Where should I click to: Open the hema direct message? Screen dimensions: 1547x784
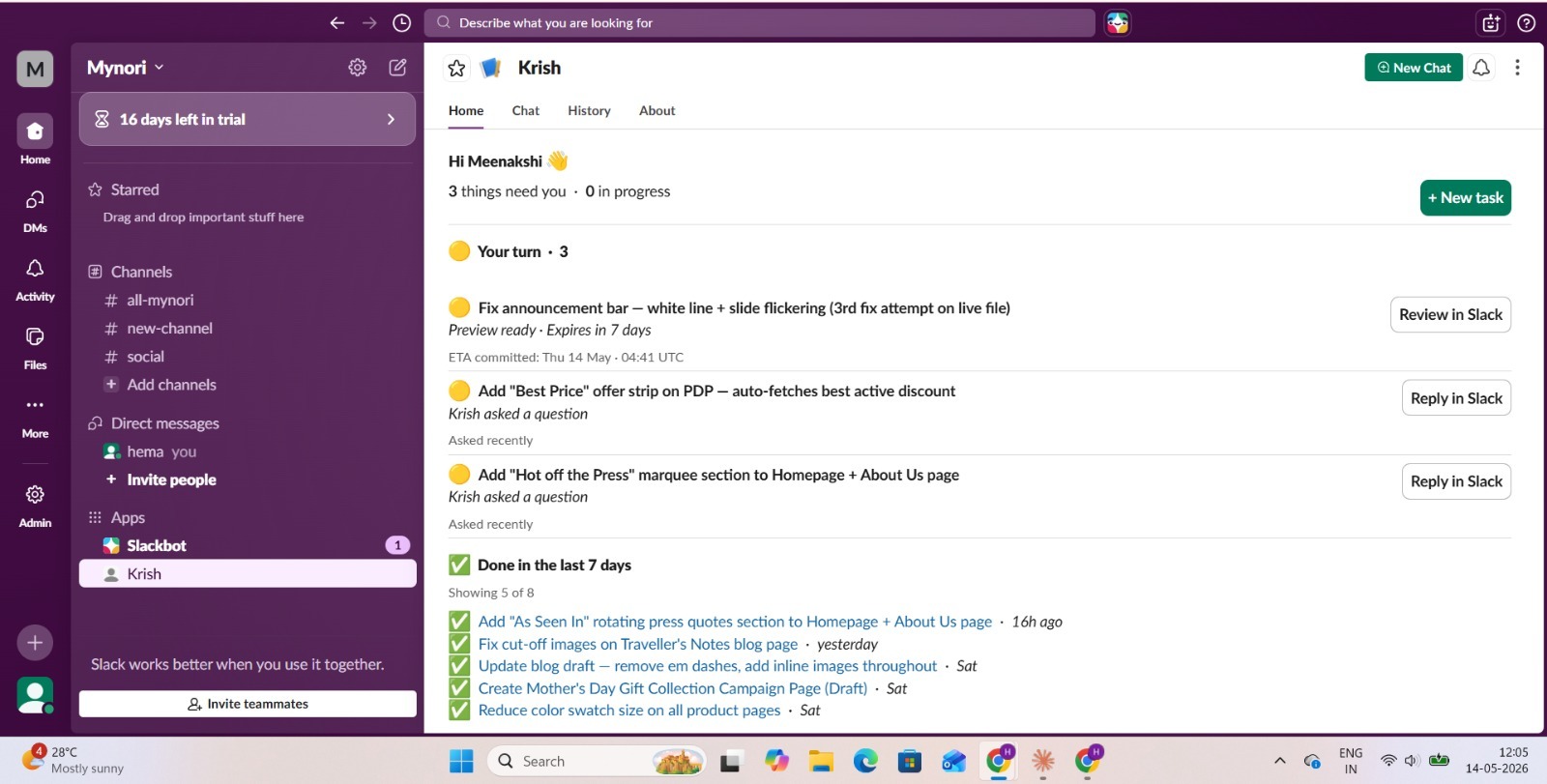(x=248, y=451)
